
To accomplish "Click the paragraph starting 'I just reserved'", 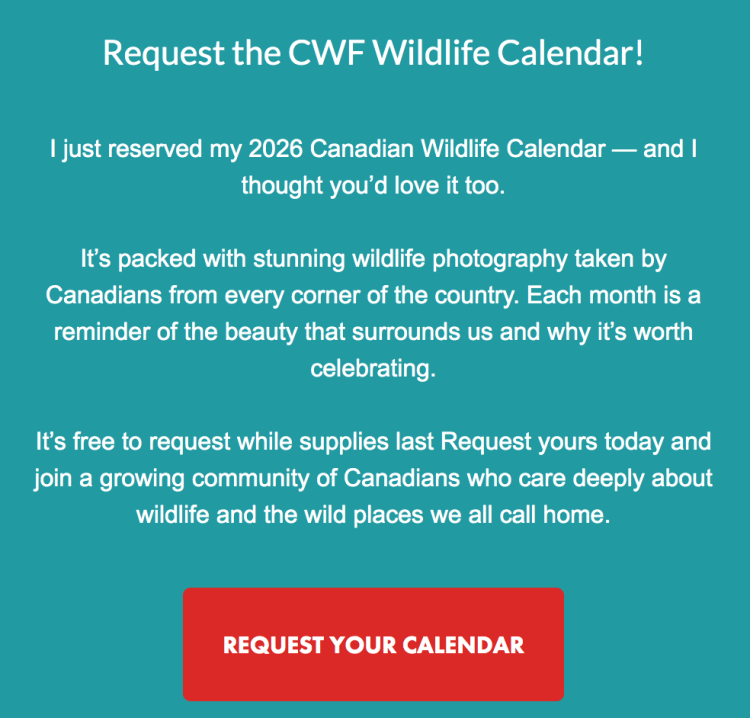I will [x=373, y=167].
